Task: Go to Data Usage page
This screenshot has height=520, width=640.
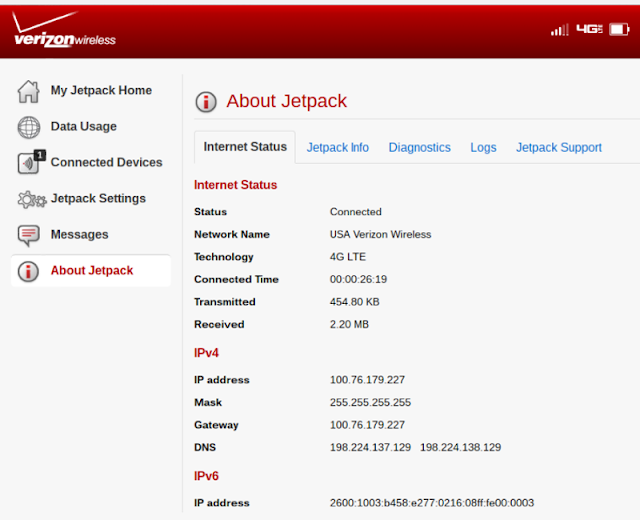Action: click(84, 127)
